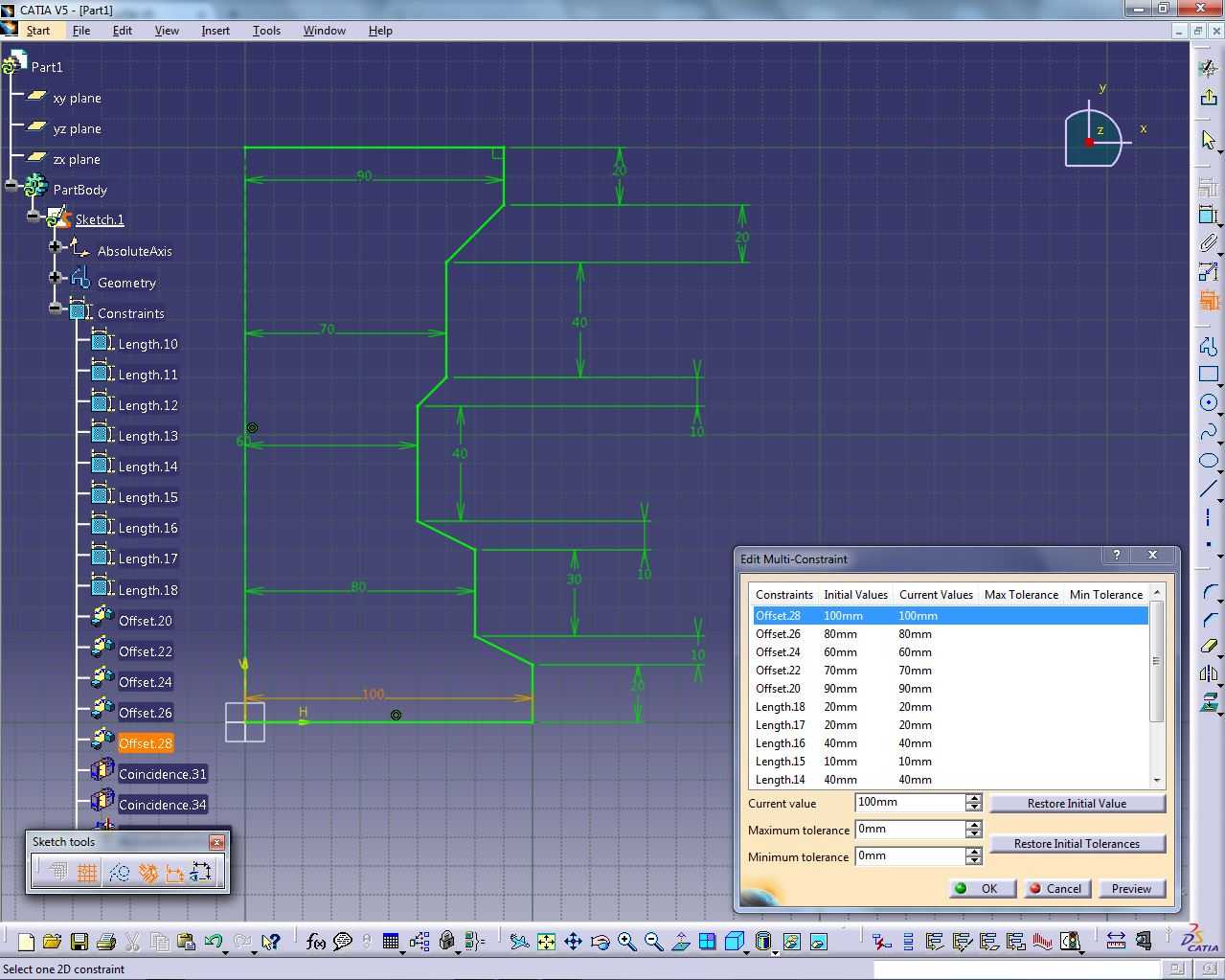The width and height of the screenshot is (1225, 980).
Task: Select the Mirror tool icon
Action: click(1209, 673)
